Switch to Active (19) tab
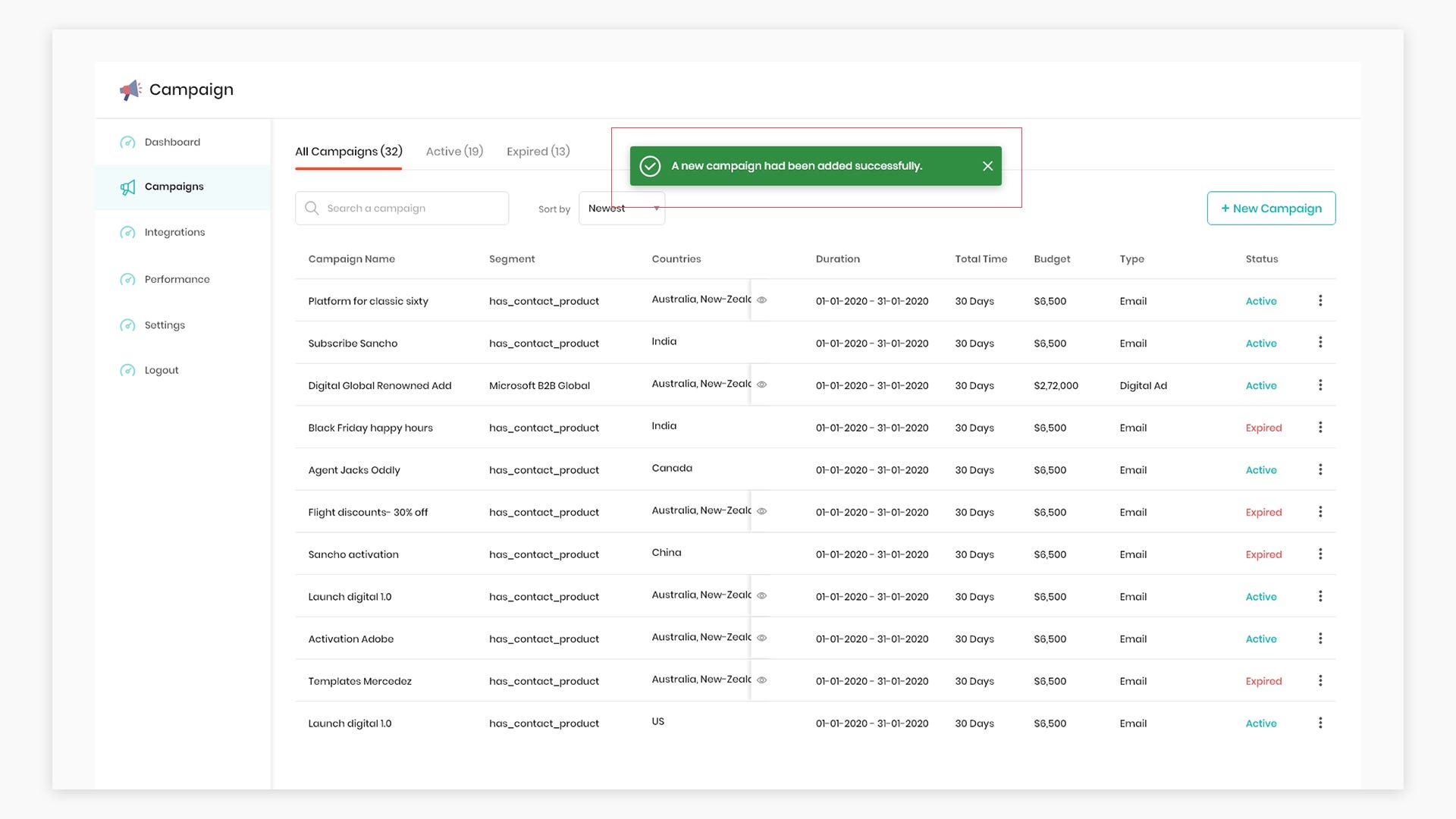Screen dimensions: 1456x819 pos(454,152)
